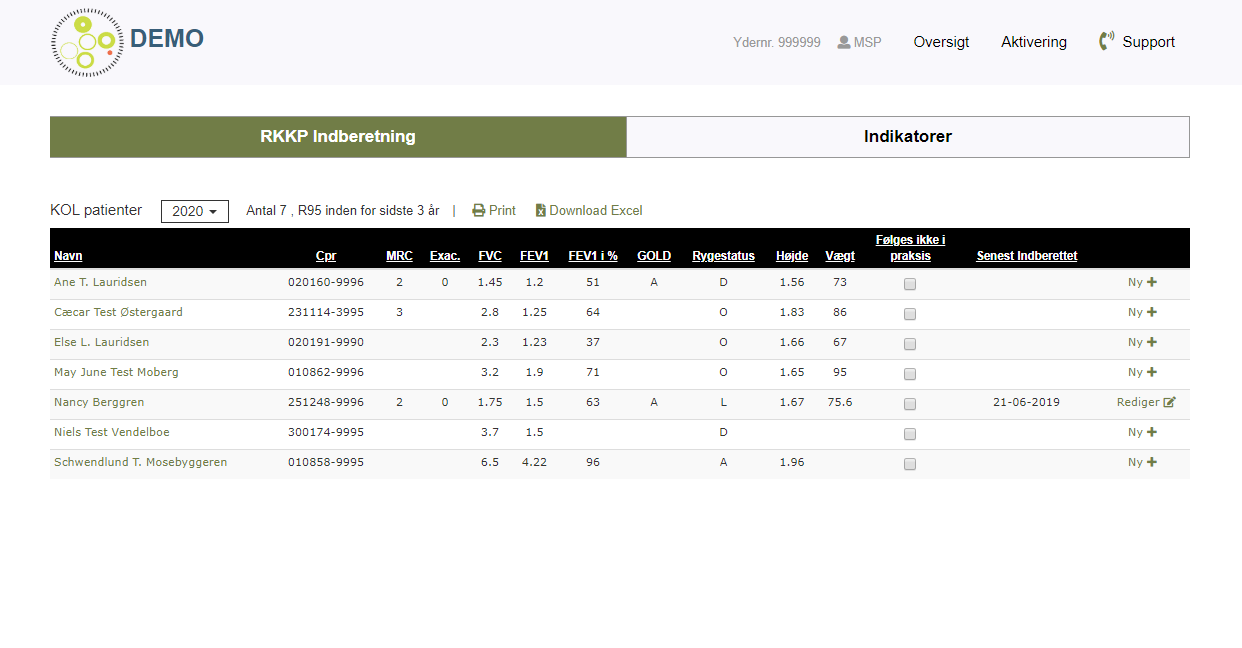Click plus icon for Ane T. Lauridsen
The height and width of the screenshot is (648, 1242).
pyautogui.click(x=1152, y=282)
